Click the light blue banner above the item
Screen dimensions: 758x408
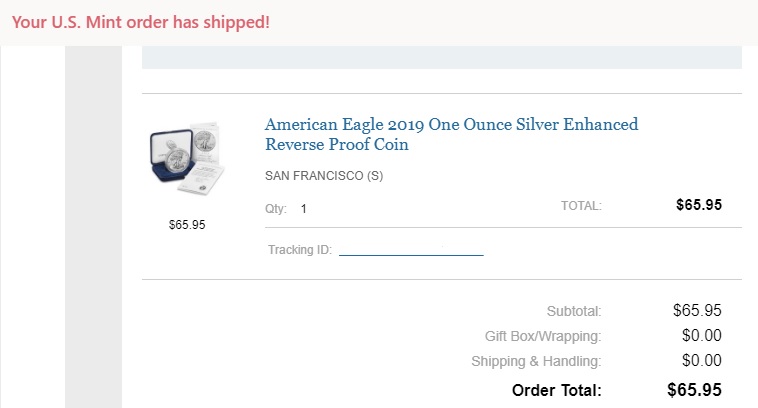[x=442, y=57]
